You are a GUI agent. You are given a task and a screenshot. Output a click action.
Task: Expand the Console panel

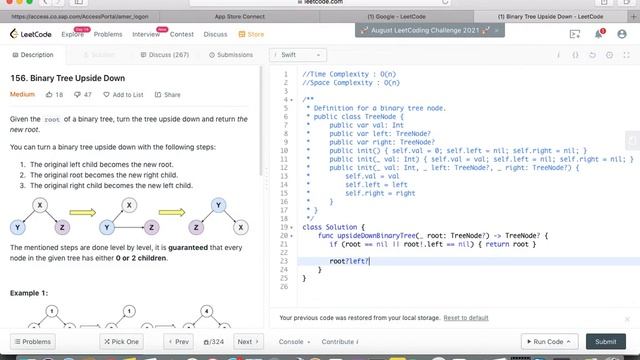(x=294, y=342)
